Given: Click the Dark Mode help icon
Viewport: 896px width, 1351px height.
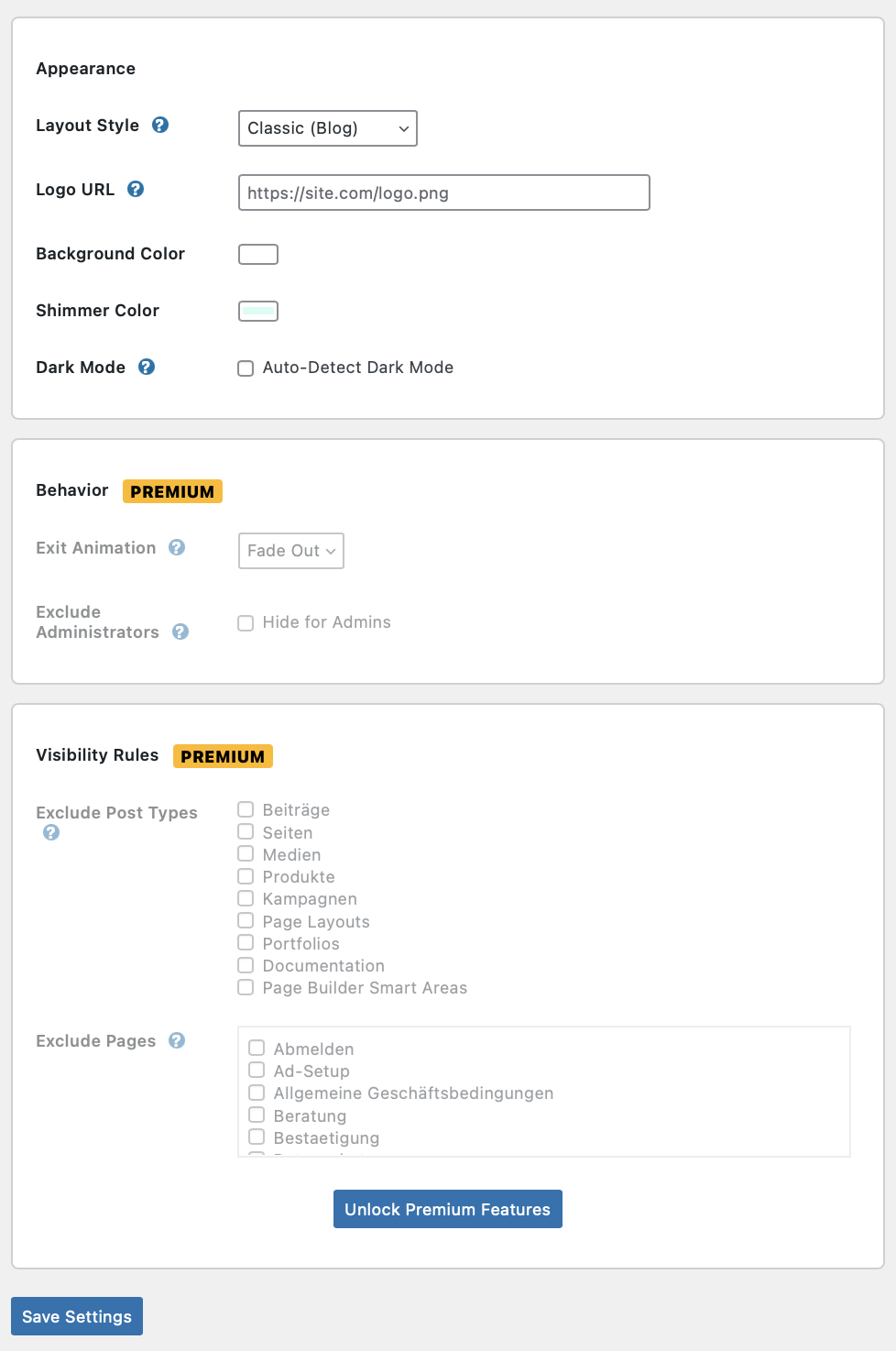Looking at the screenshot, I should 147,367.
